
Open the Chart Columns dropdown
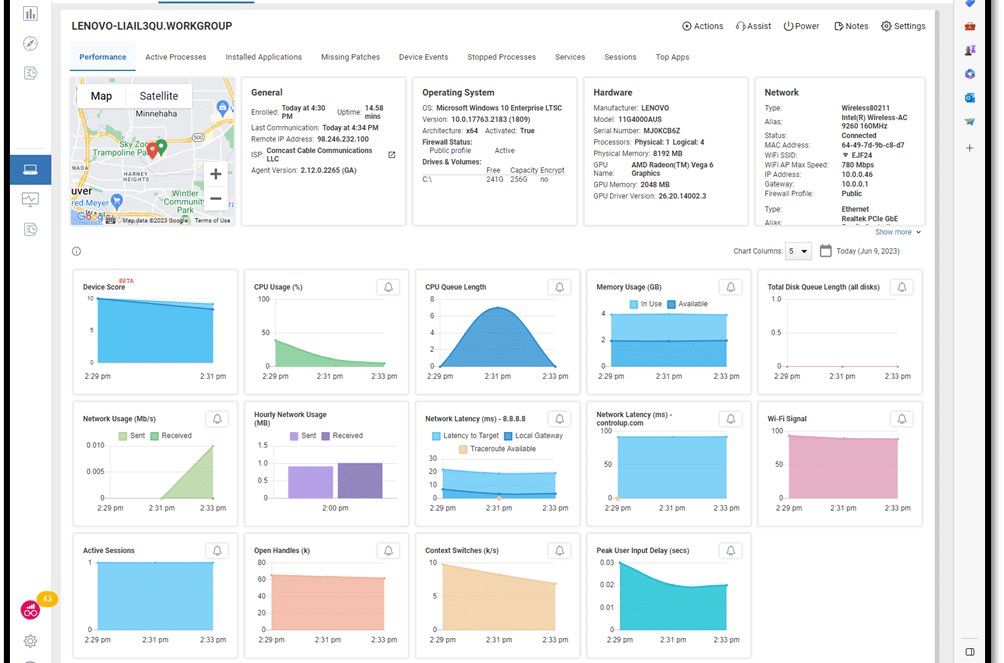tap(798, 251)
